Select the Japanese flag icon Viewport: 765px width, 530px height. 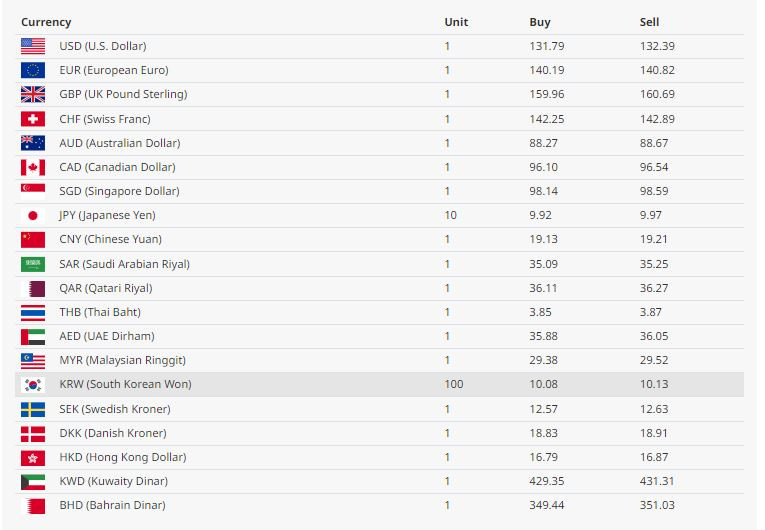33,215
